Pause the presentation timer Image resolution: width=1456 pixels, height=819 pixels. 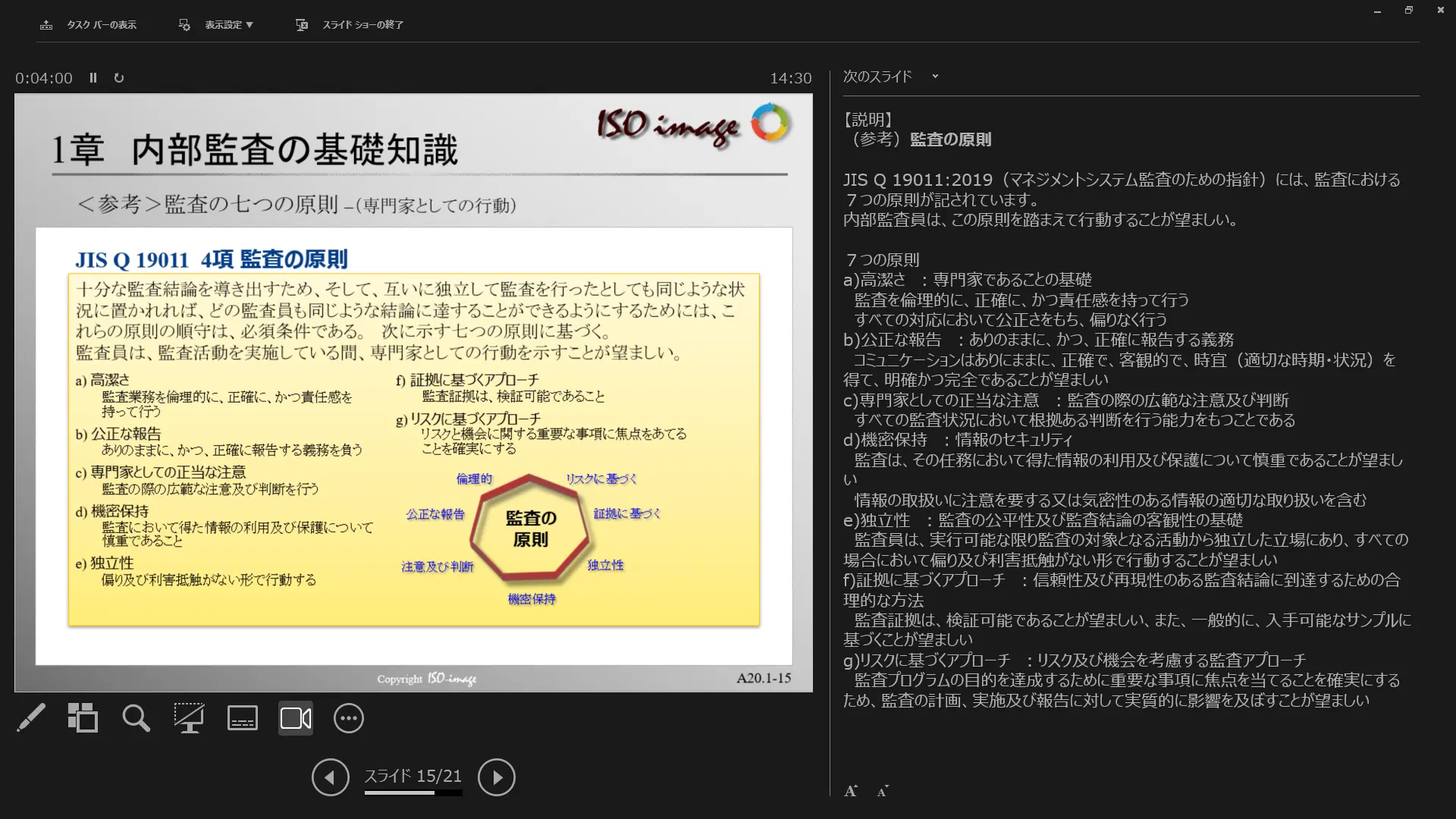pos(93,78)
